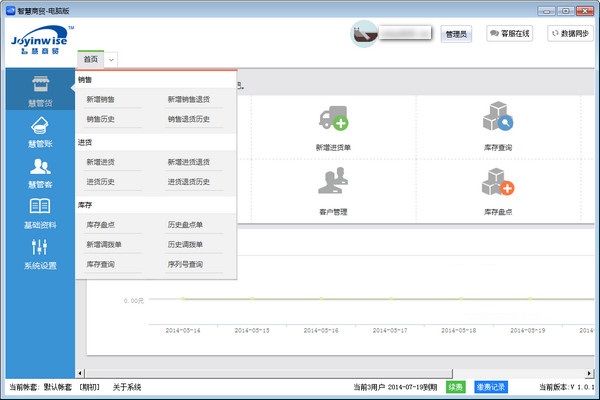Choose 销售退货历史 menu entry

189,119
